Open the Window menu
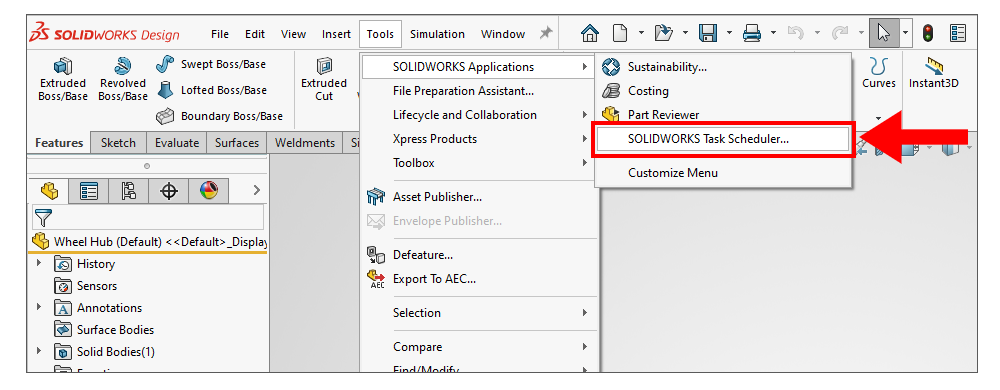The width and height of the screenshot is (1000, 390). click(x=503, y=34)
